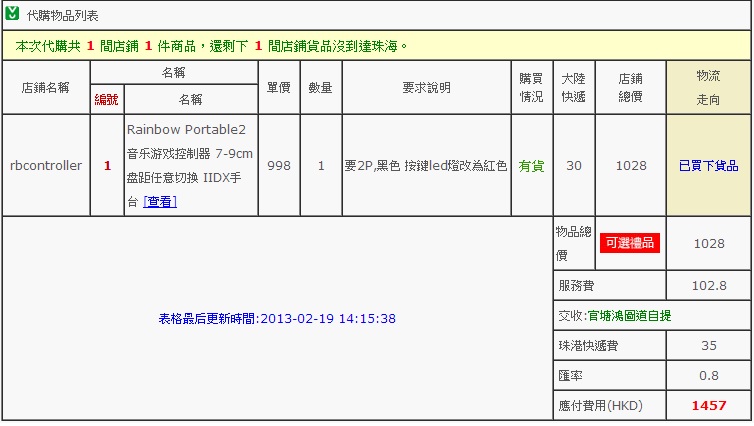Click the 匯率 label
The image size is (754, 426).
coord(570,376)
